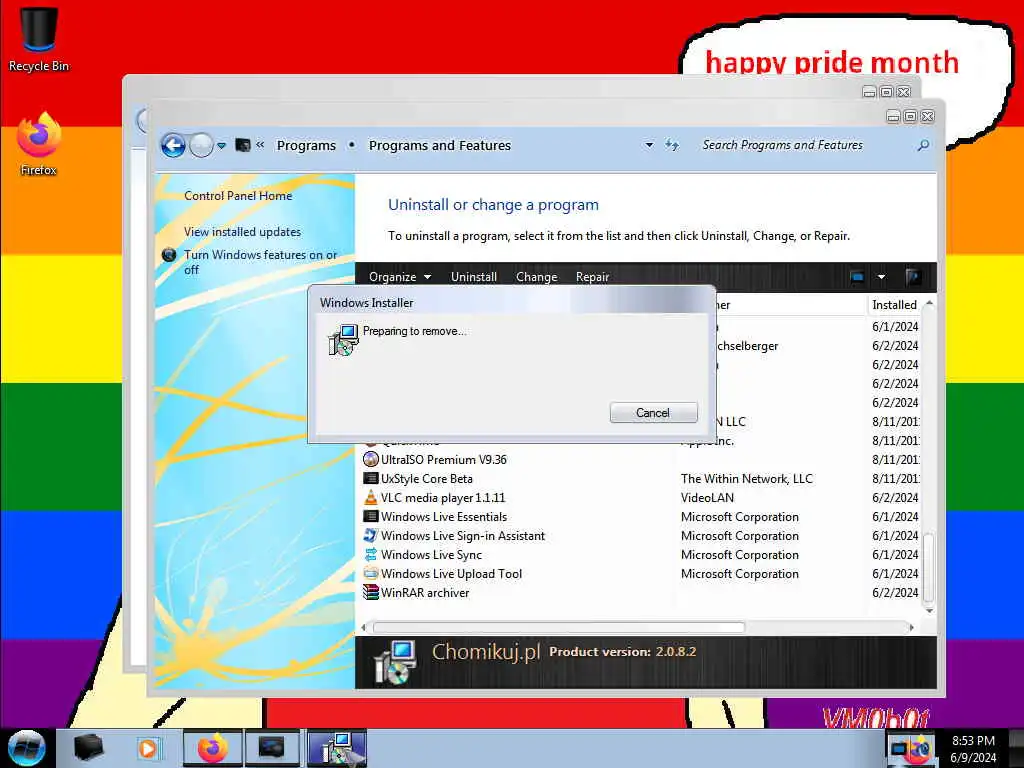Click scroll down arrow of program list
This screenshot has width=1024, height=768.
coord(929,611)
